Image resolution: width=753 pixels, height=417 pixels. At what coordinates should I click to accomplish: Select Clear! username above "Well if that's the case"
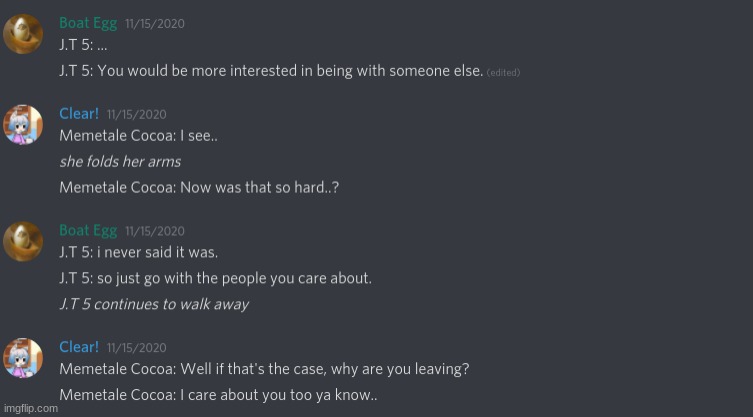click(x=79, y=347)
